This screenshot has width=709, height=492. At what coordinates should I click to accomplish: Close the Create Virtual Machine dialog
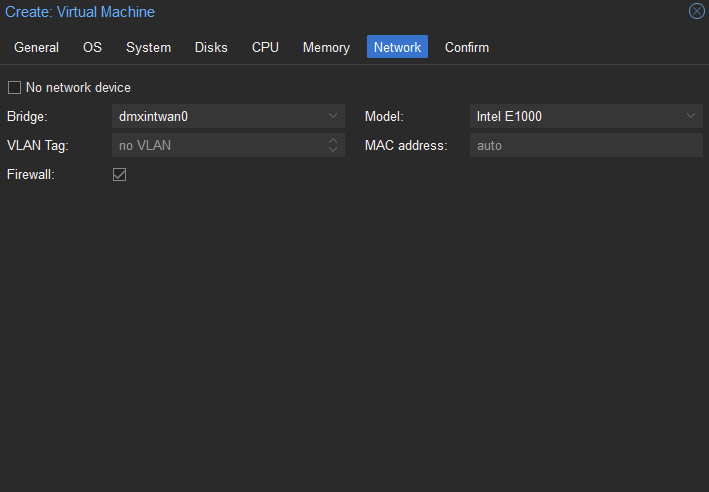[696, 11]
